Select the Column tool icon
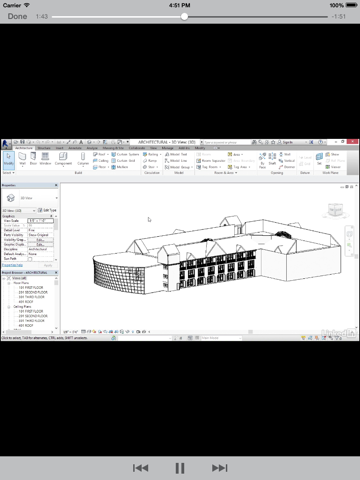This screenshot has width=360, height=480. point(83,159)
